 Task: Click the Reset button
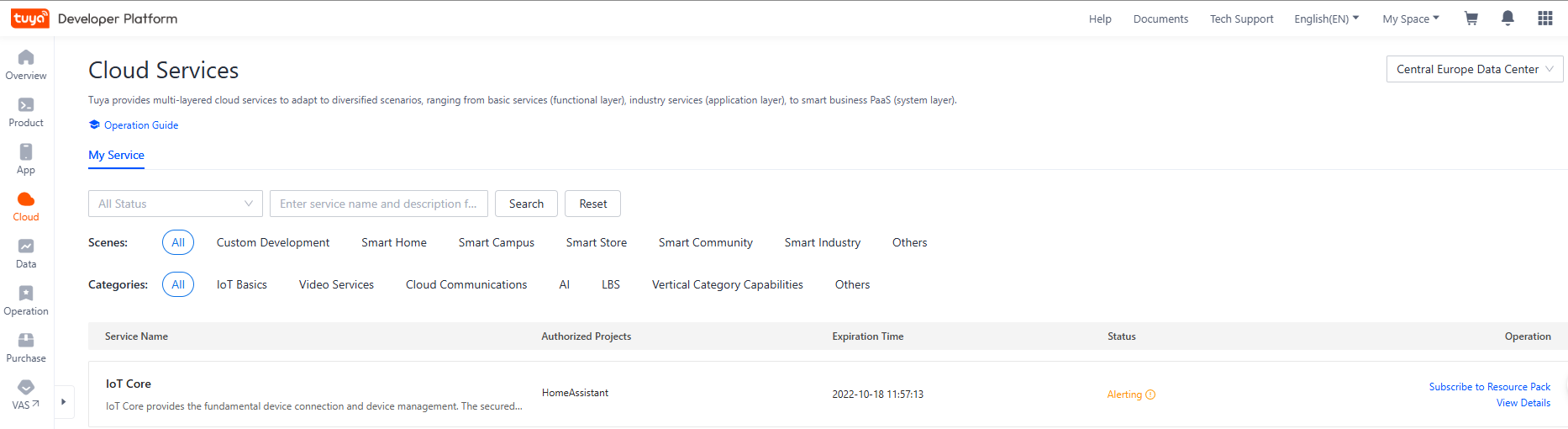pyautogui.click(x=592, y=204)
